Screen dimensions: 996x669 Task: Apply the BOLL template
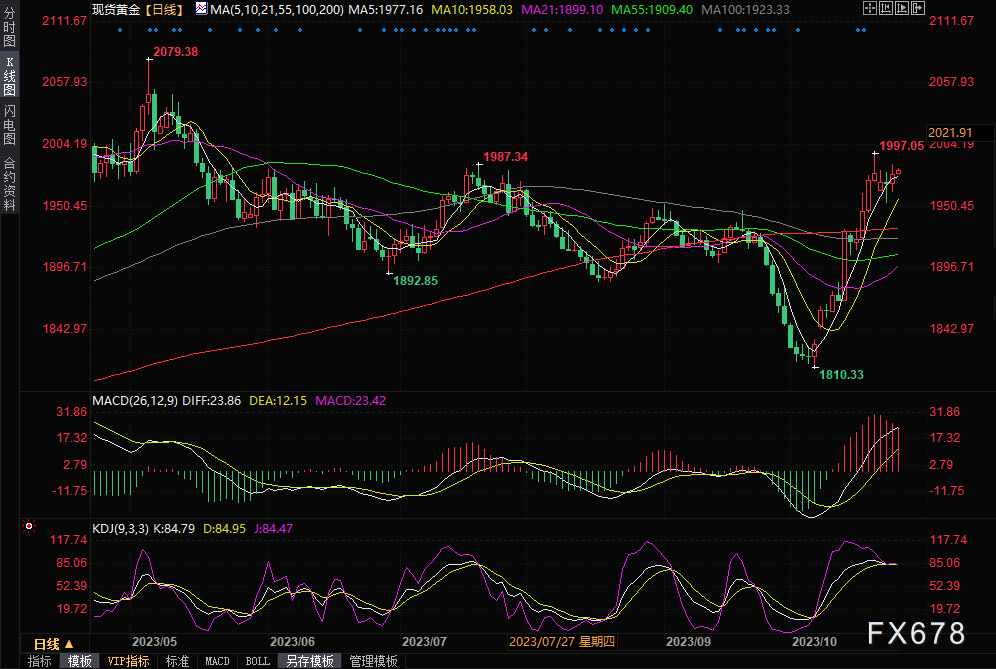coord(257,661)
